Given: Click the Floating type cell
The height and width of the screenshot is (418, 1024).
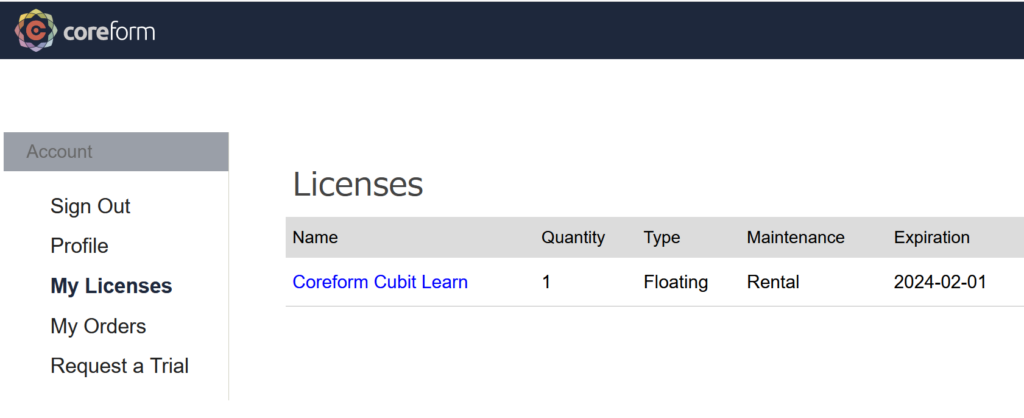Looking at the screenshot, I should pyautogui.click(x=675, y=282).
